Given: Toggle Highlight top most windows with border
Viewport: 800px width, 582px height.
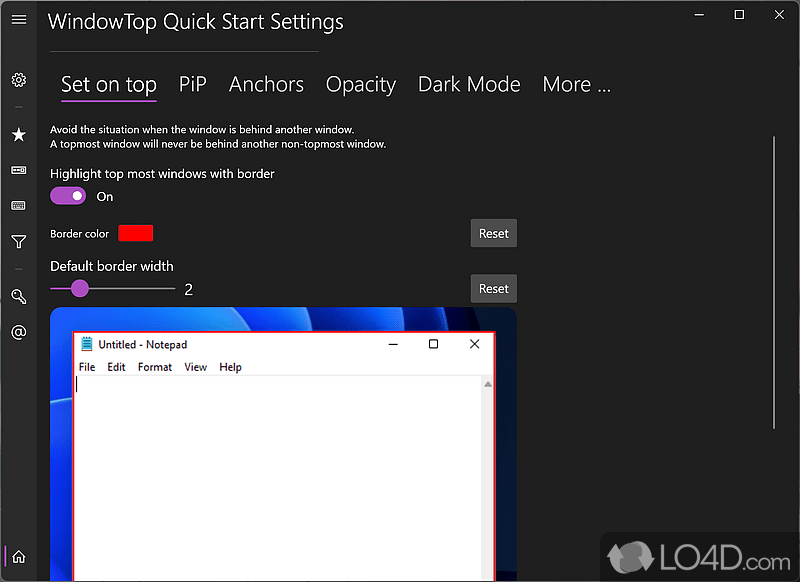Looking at the screenshot, I should coord(68,196).
